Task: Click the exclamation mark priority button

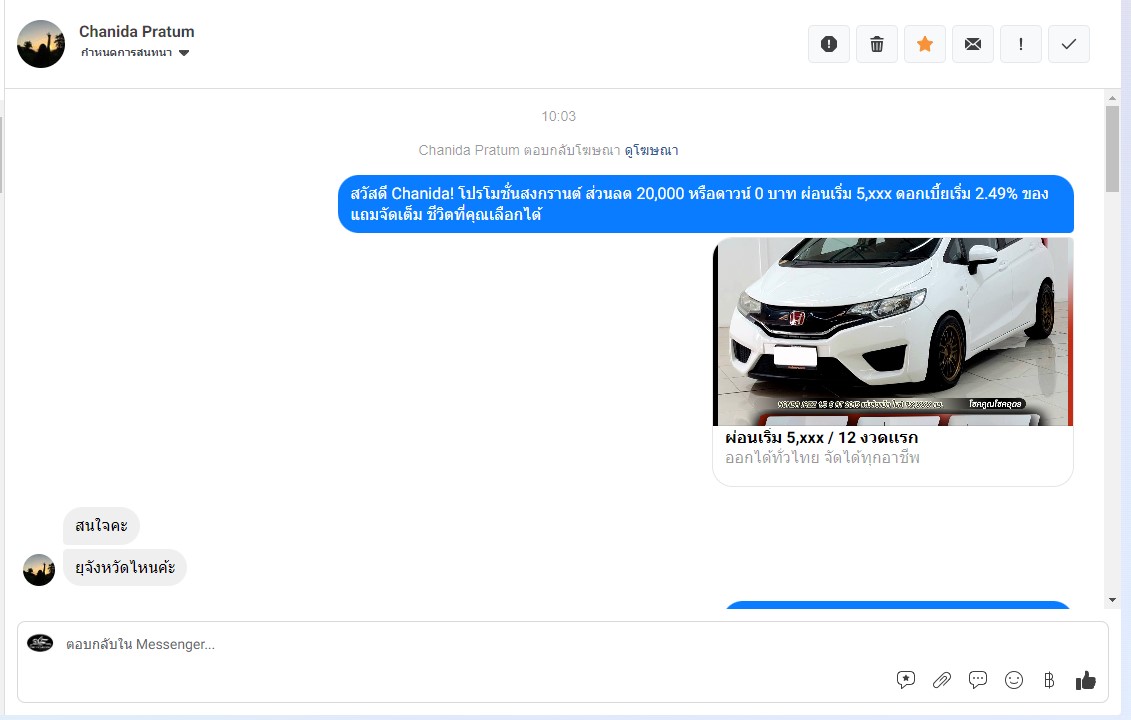Action: [1020, 44]
